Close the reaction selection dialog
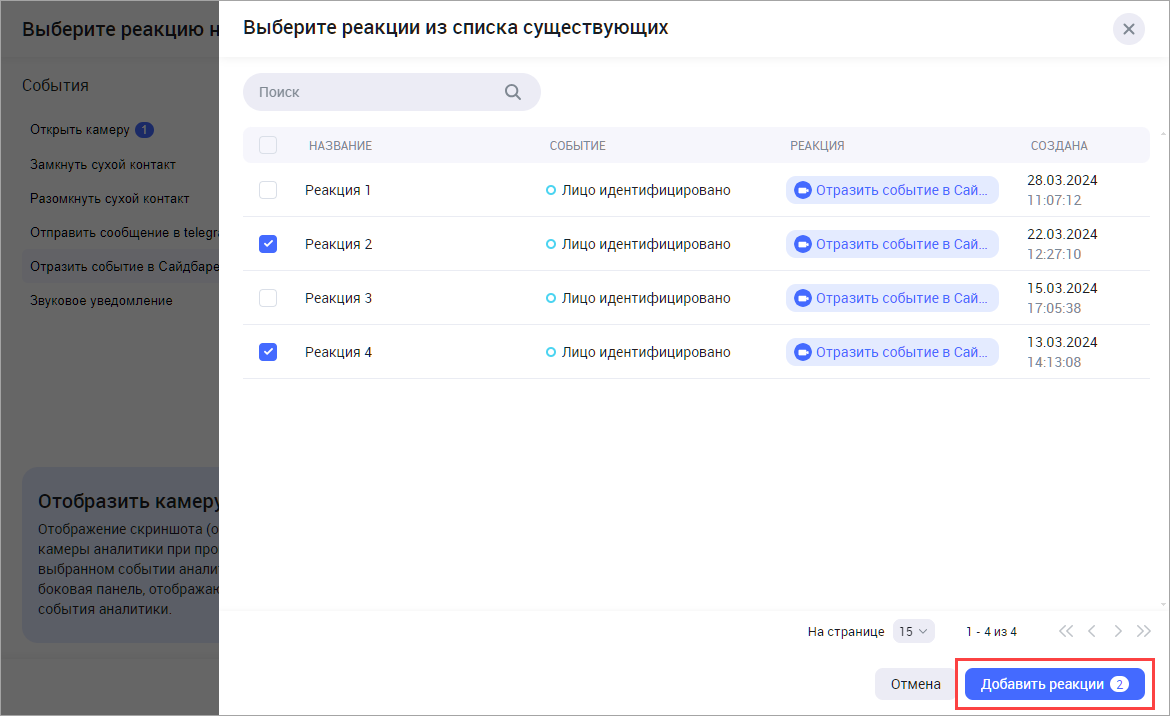Screen dimensions: 1170x716 [x=1128, y=29]
